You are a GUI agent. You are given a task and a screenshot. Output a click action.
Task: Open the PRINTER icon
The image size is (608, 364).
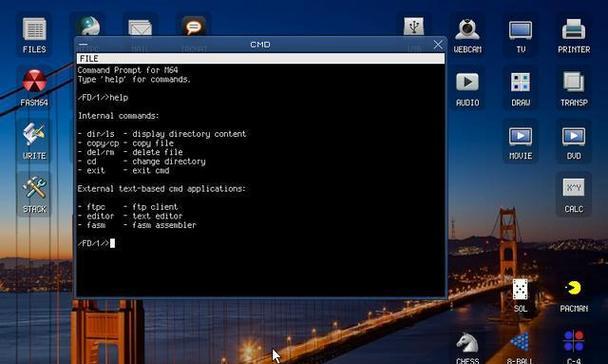click(573, 35)
